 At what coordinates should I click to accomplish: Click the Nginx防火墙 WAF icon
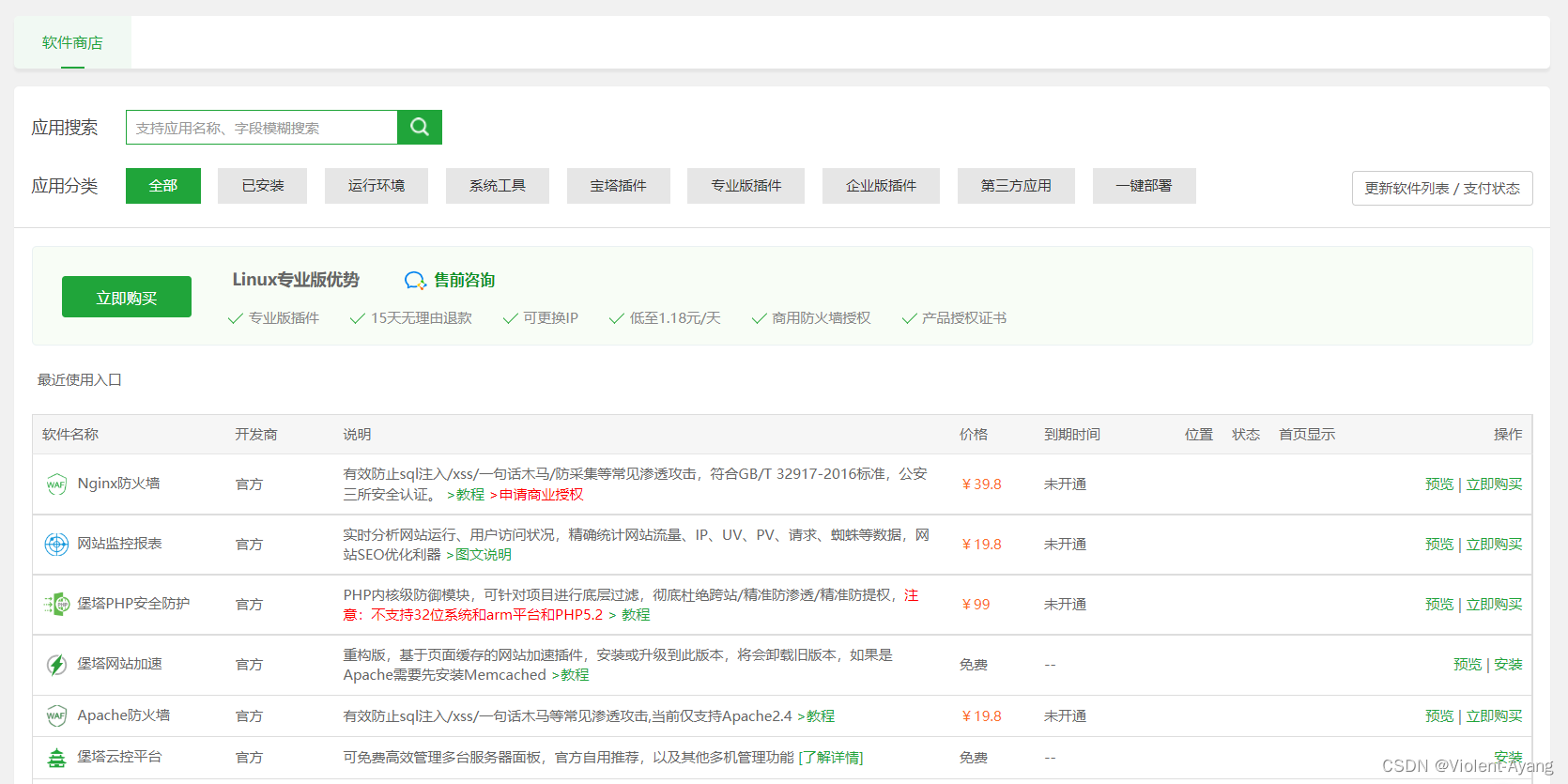click(x=56, y=484)
